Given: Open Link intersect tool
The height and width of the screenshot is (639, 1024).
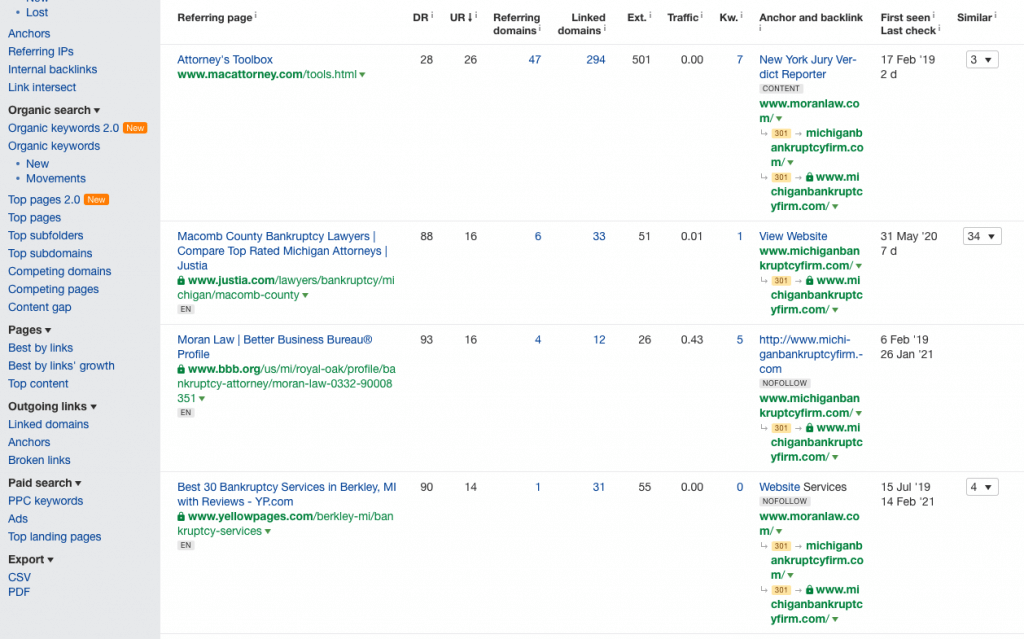Looking at the screenshot, I should (x=42, y=87).
